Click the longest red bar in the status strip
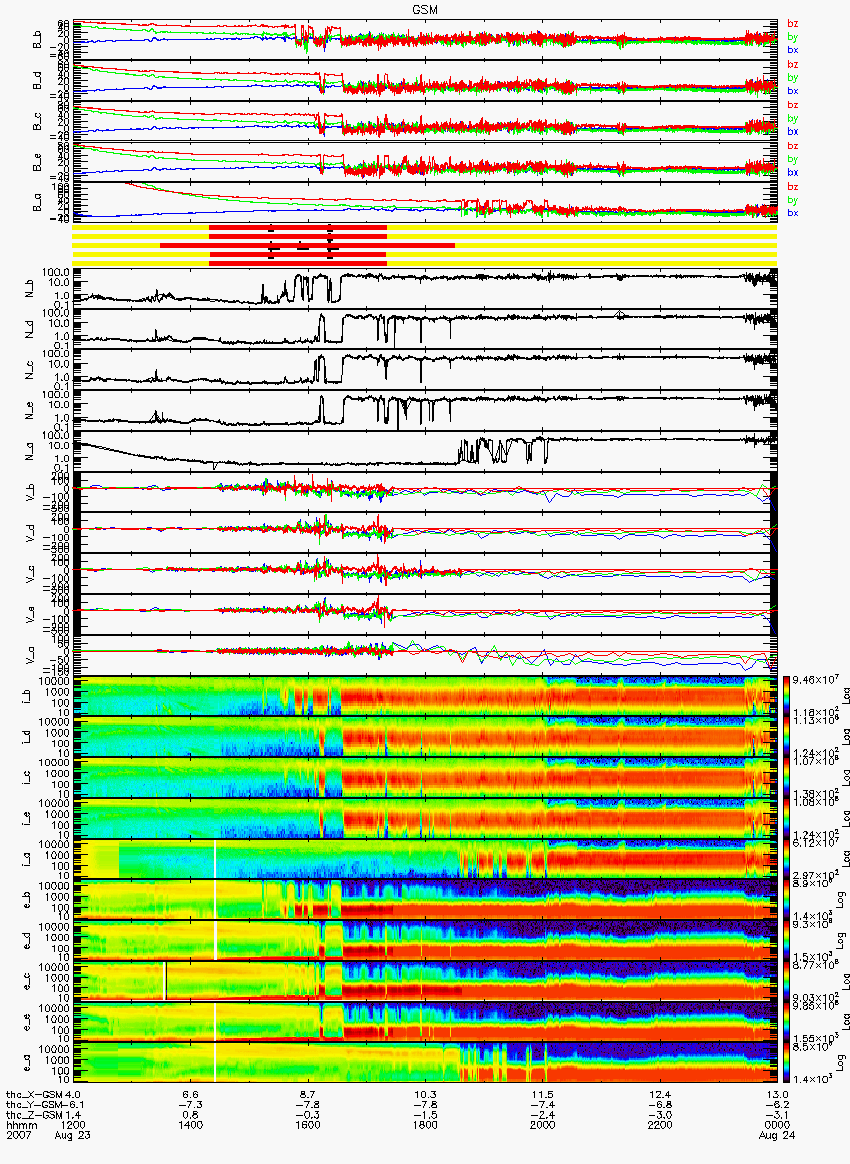 tap(307, 244)
